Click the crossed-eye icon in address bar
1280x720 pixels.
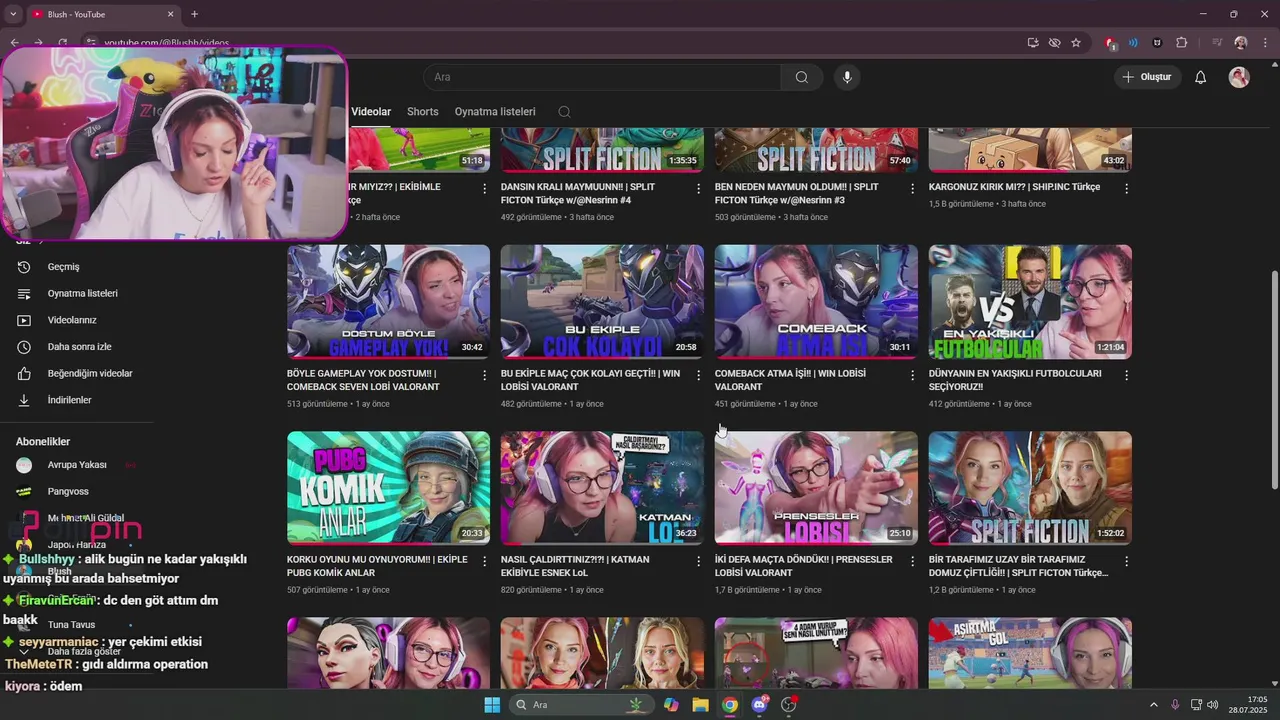tap(1054, 43)
